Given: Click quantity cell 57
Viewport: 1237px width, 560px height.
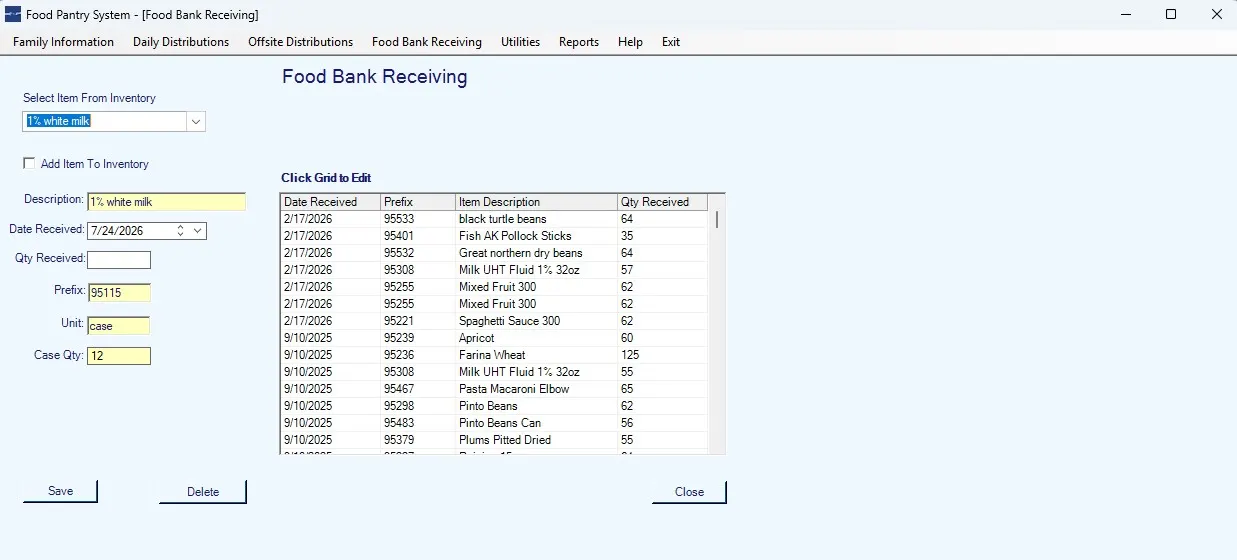Looking at the screenshot, I should pyautogui.click(x=662, y=270).
